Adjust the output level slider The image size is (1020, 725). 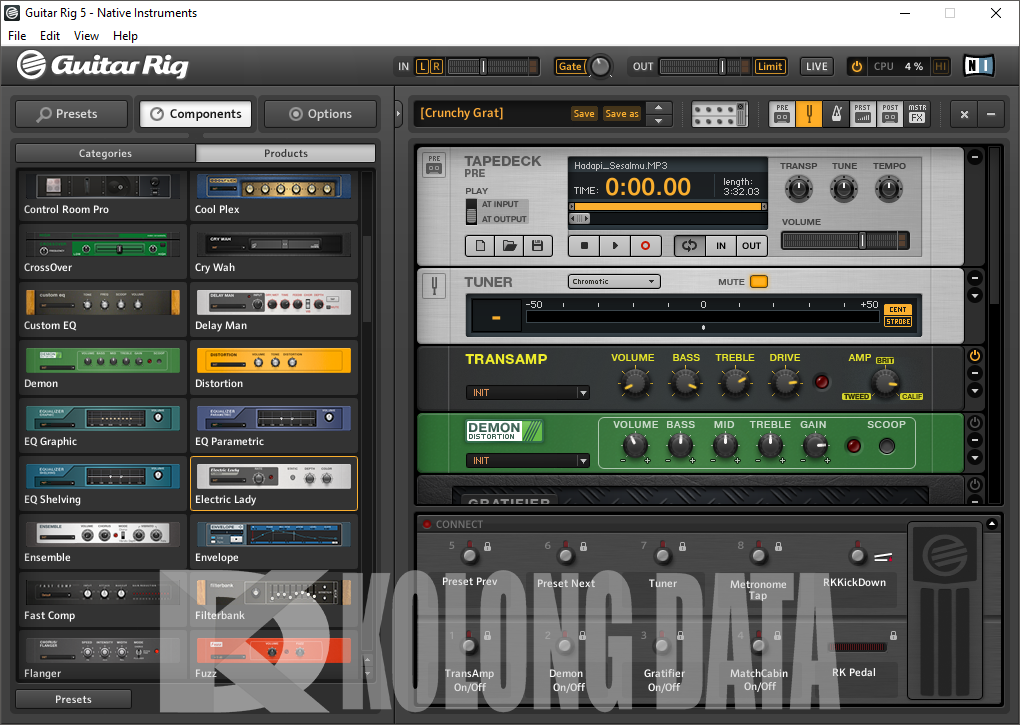(x=705, y=66)
